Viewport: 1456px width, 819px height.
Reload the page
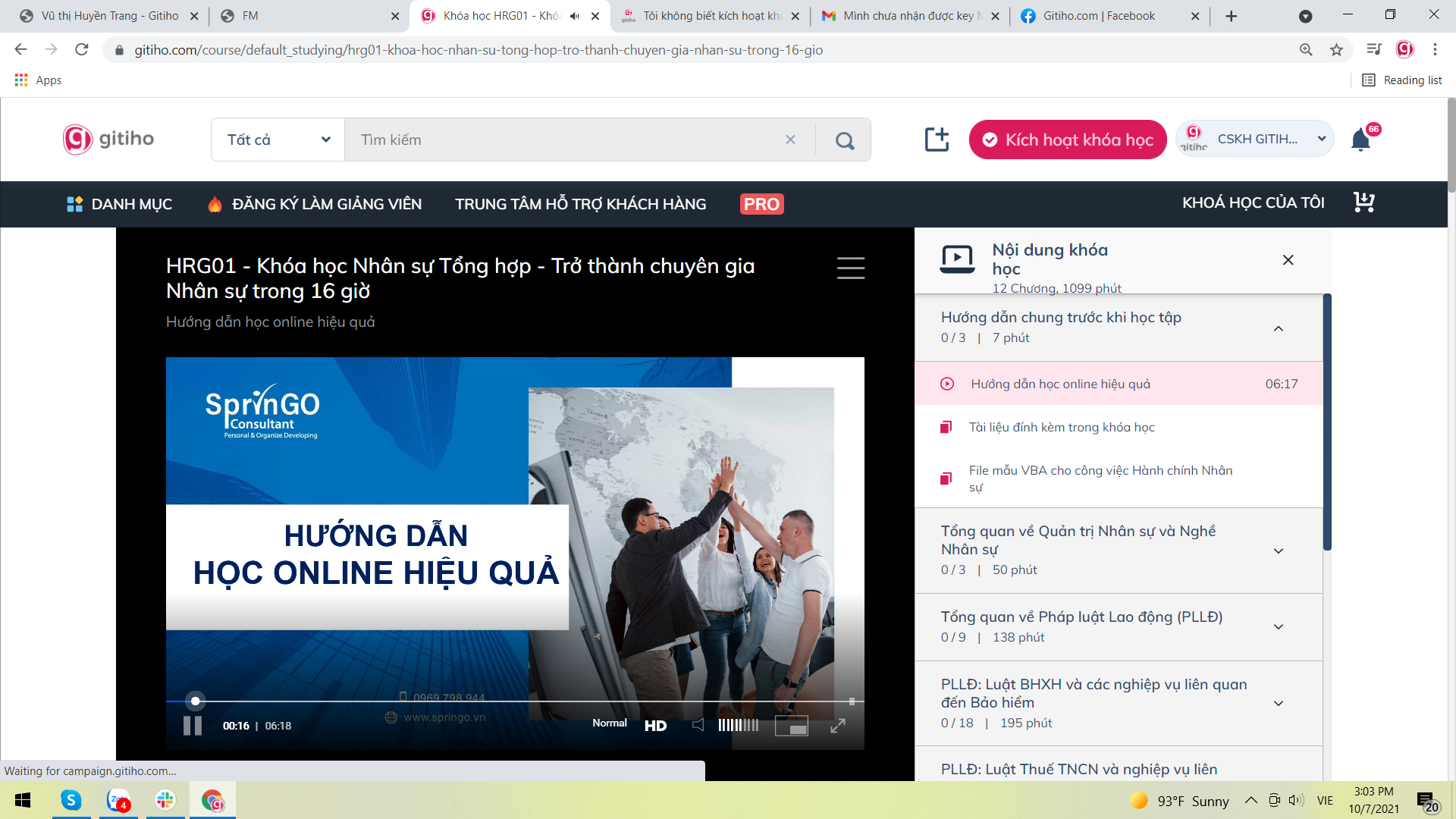click(82, 49)
